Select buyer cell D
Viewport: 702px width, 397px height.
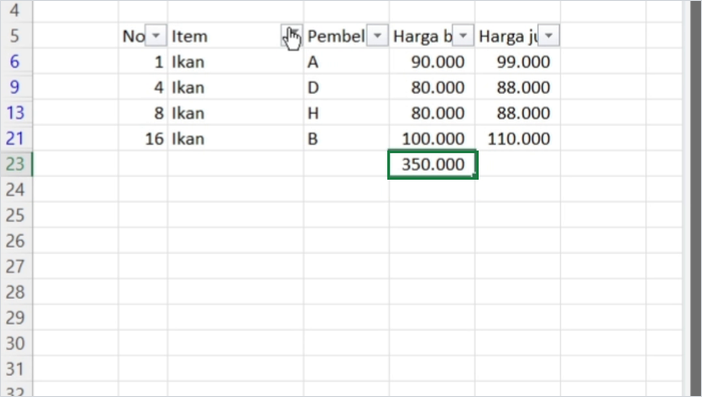click(346, 87)
